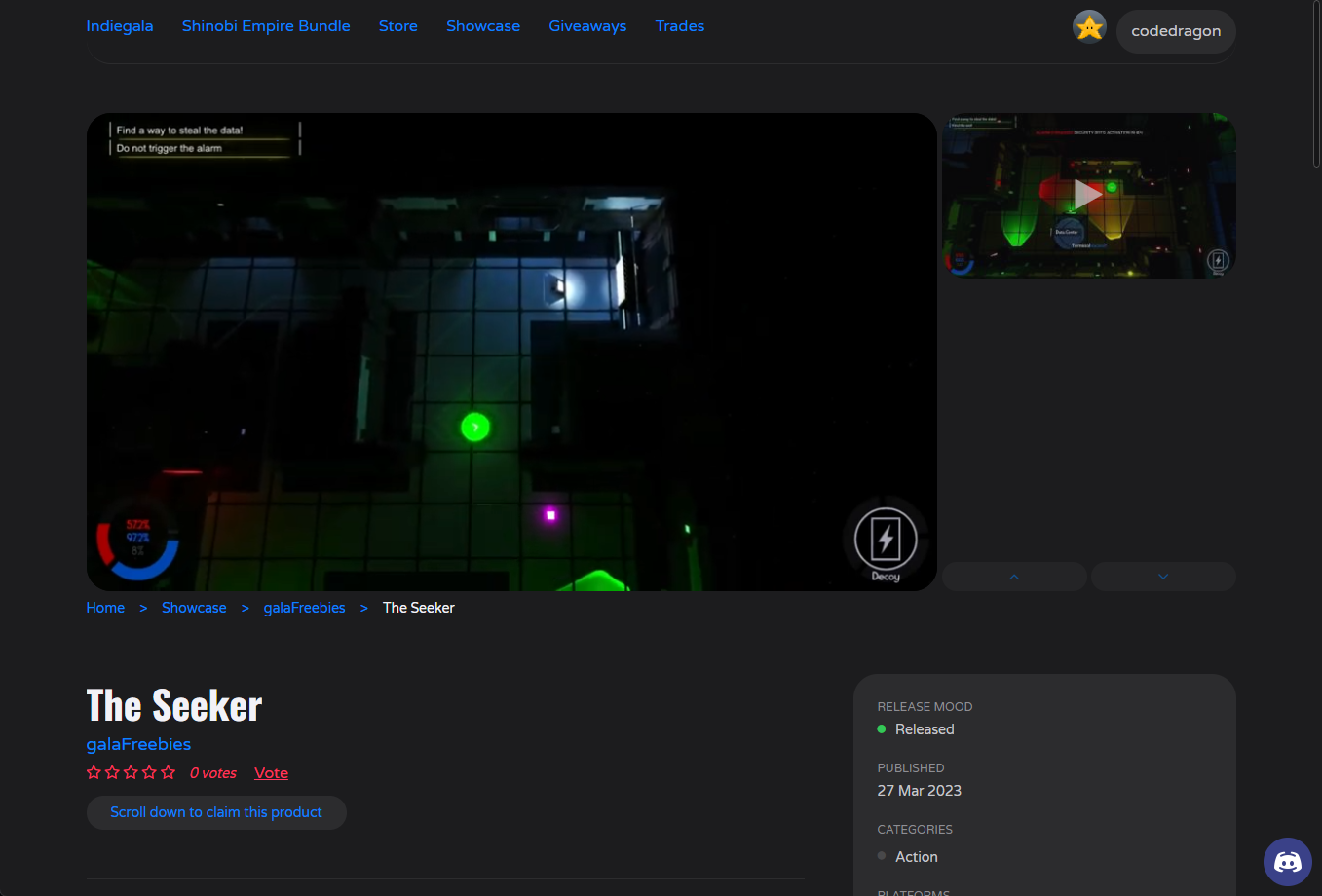The image size is (1322, 896).
Task: Click The Seeker breadcrumb text
Action: pos(419,608)
